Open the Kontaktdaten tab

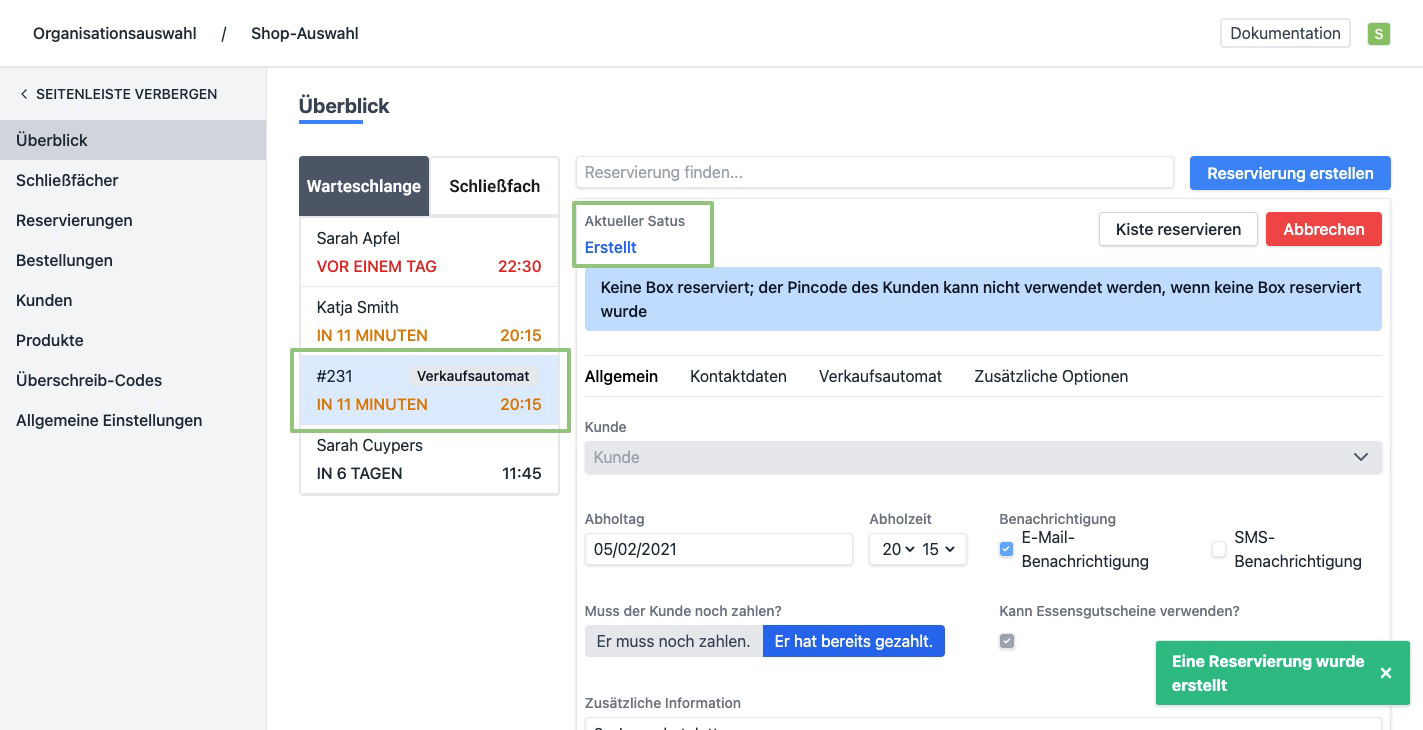coord(738,376)
